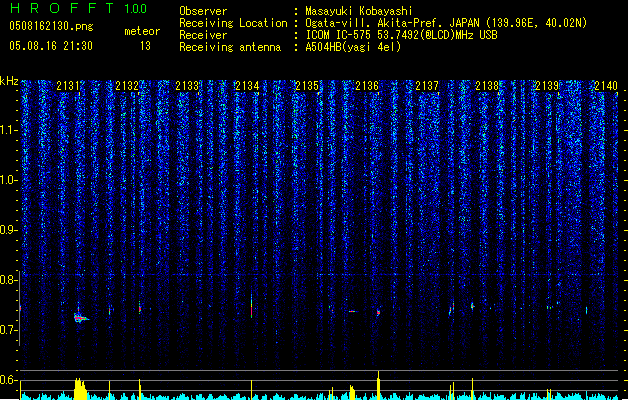Click the 2134 time marker
This screenshot has width=629, height=400.
click(x=247, y=85)
